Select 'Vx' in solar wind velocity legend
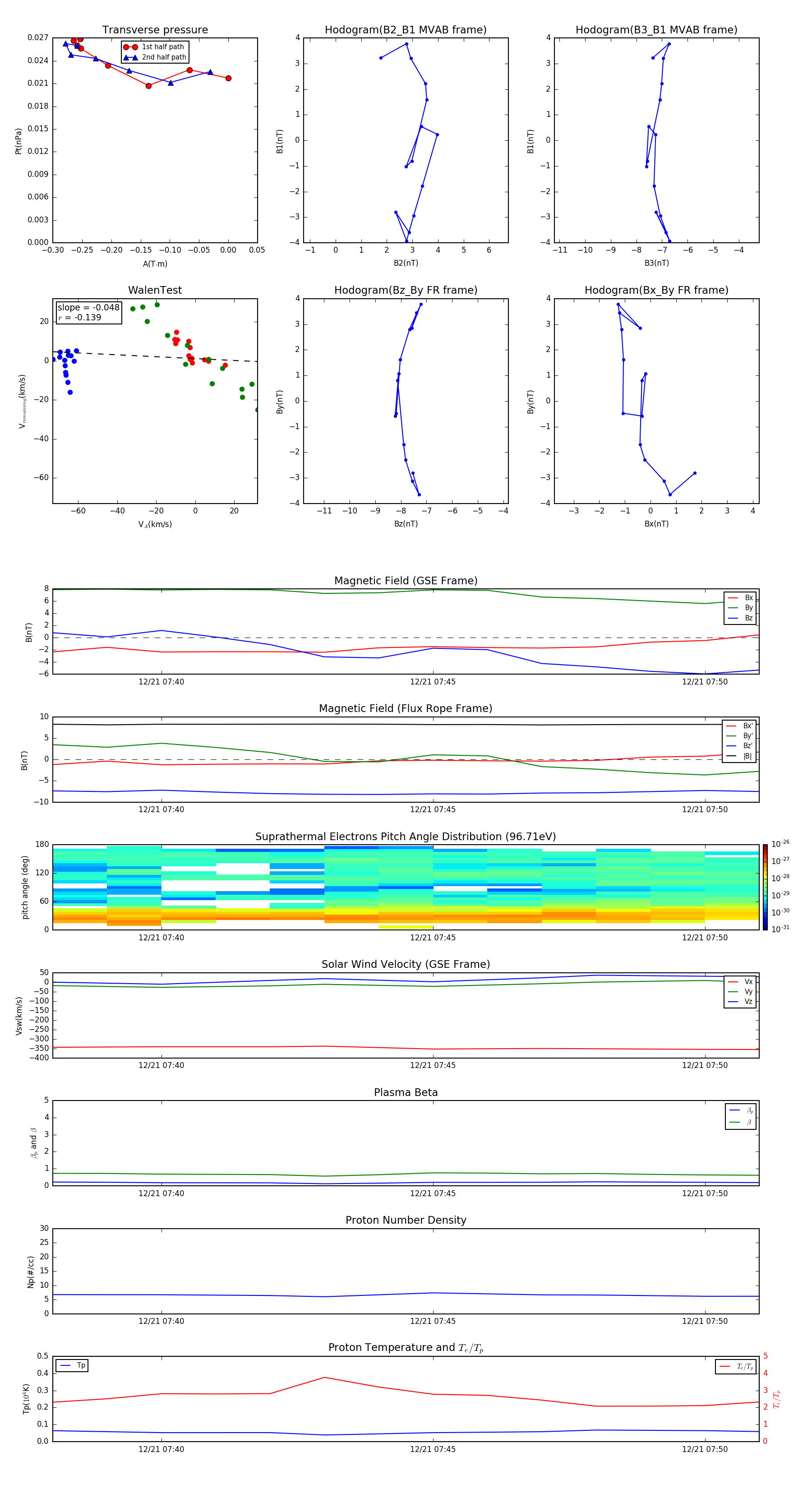Screen dimensions: 812x1489 click(x=740, y=981)
